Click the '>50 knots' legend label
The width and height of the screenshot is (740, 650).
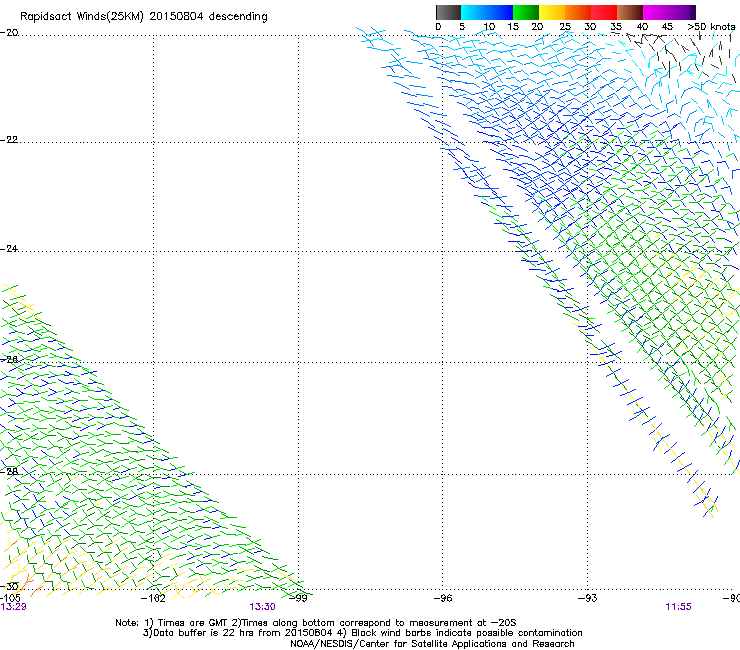[711, 27]
